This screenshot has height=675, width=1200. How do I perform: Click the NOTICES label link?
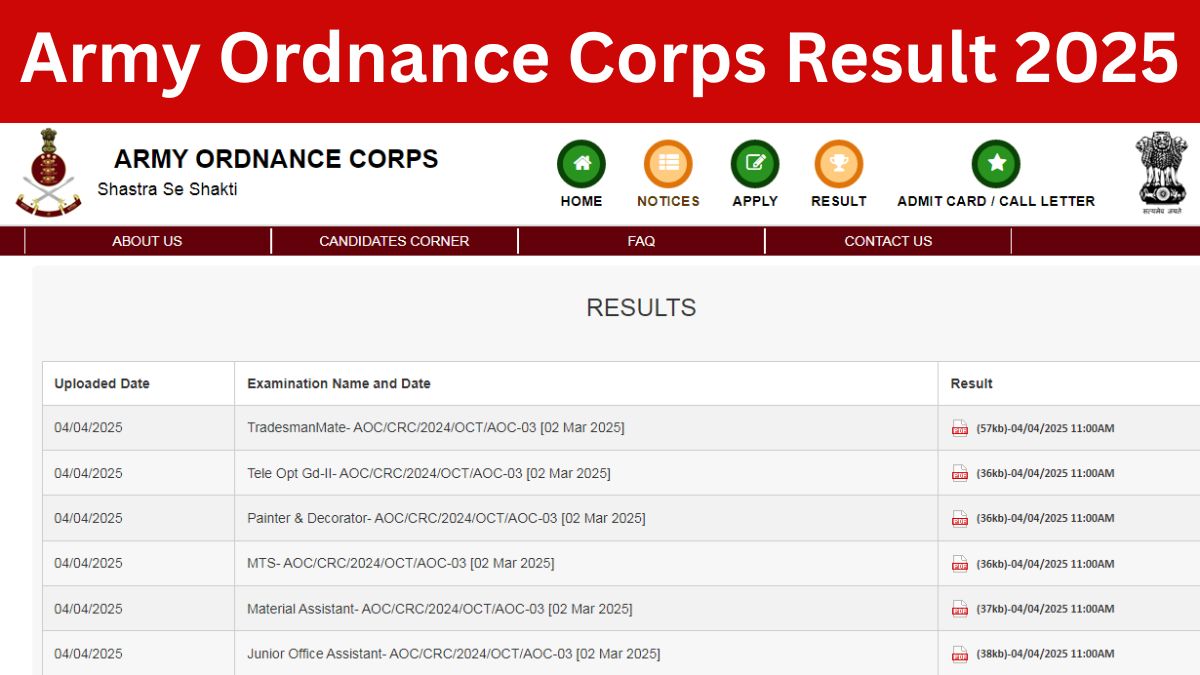[x=668, y=201]
